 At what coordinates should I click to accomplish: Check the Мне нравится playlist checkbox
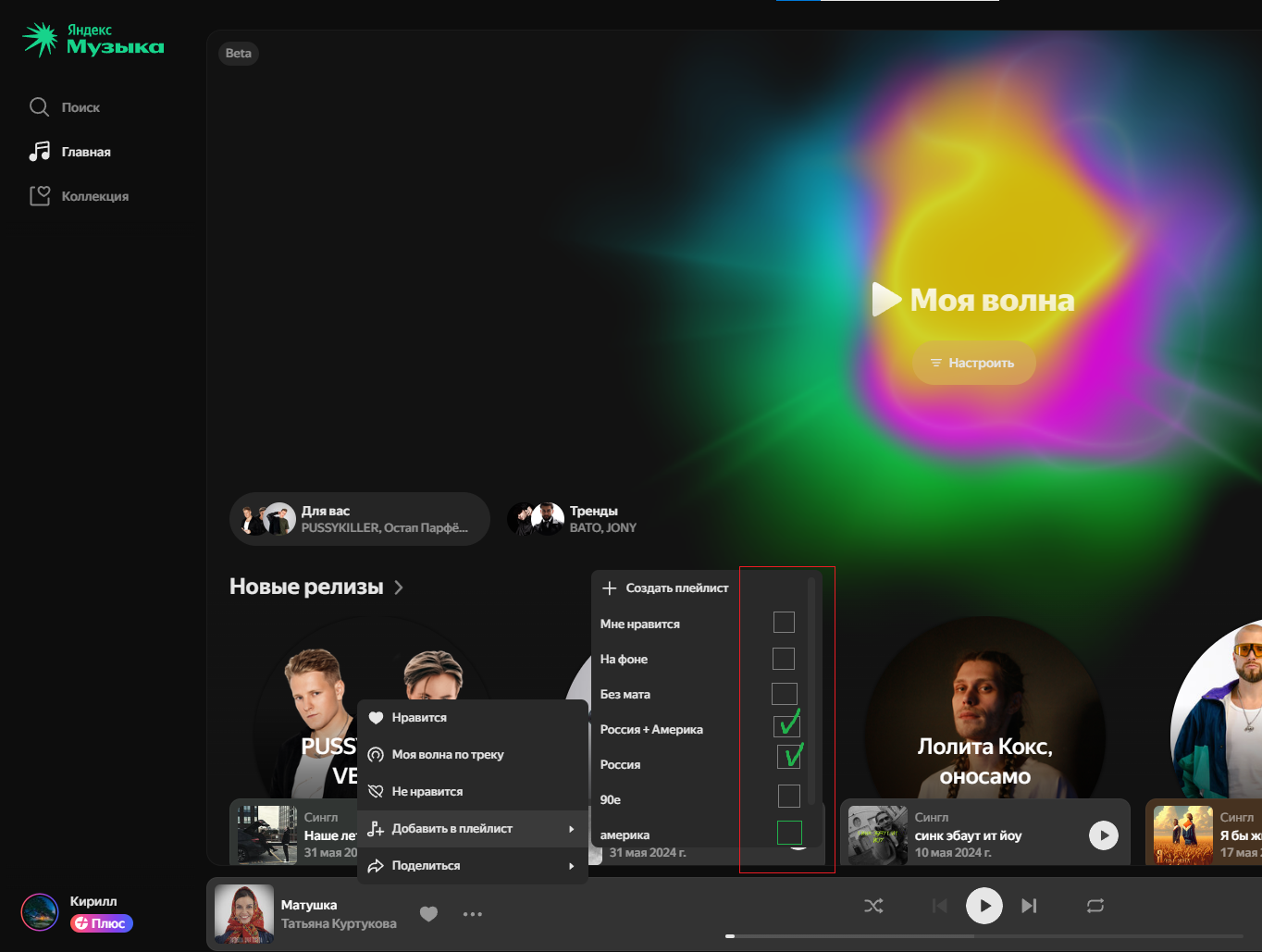coord(784,623)
